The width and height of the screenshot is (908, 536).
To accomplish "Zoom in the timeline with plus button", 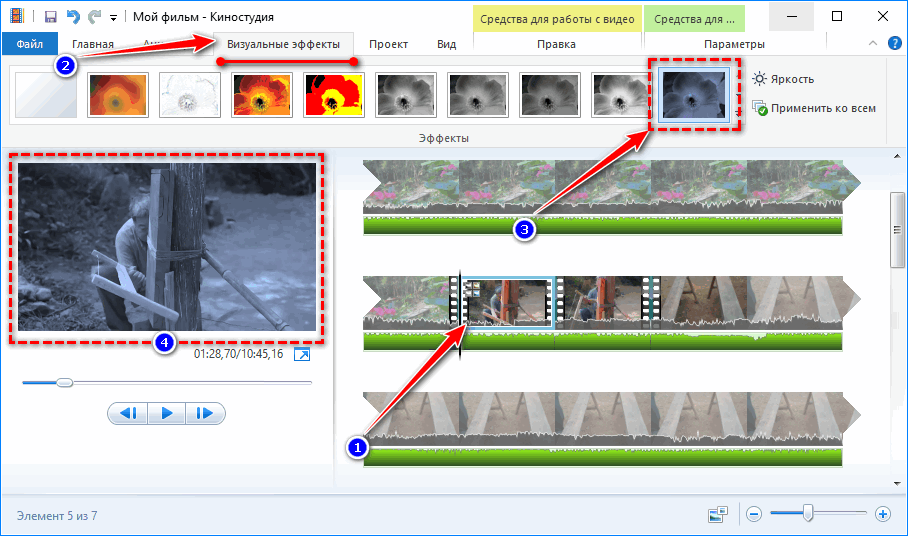I will tap(883, 514).
